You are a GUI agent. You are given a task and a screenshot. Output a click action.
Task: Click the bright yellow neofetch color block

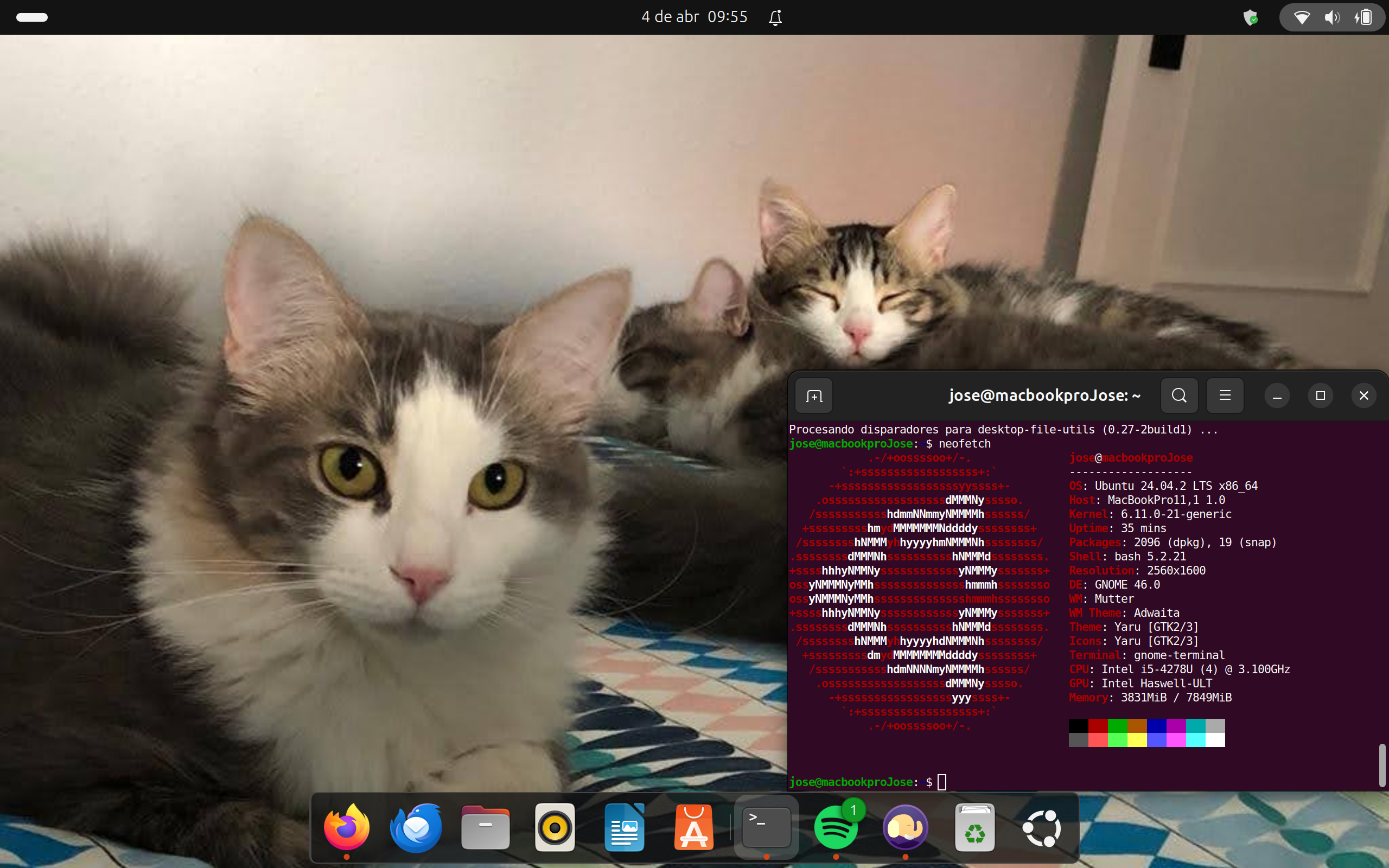pyautogui.click(x=1137, y=740)
